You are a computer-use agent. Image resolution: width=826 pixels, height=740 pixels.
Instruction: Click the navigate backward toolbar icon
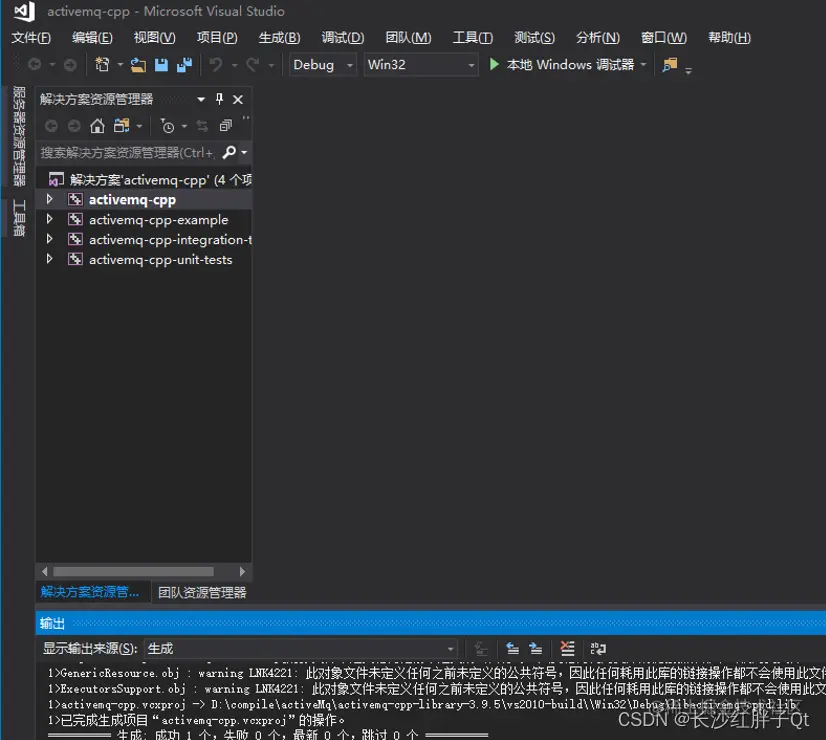pos(35,65)
